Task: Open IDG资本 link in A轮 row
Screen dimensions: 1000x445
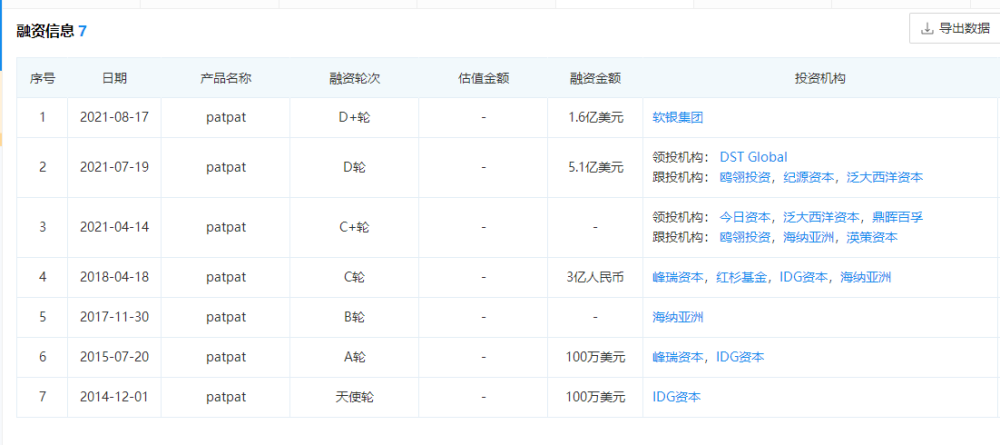Action: [x=740, y=357]
